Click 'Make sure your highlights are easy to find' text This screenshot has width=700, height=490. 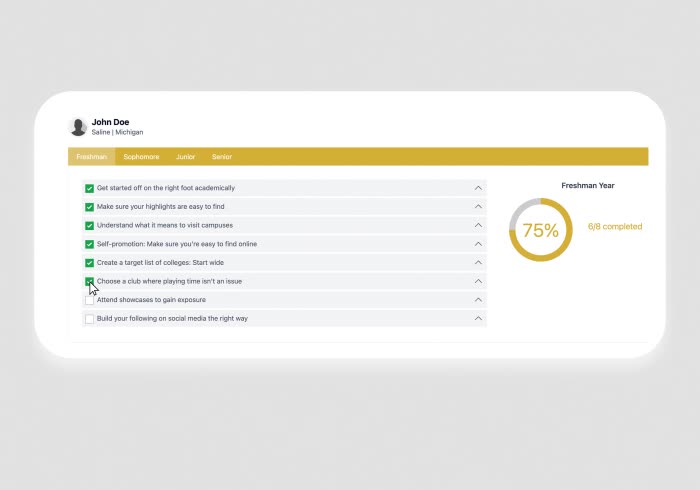coord(161,207)
